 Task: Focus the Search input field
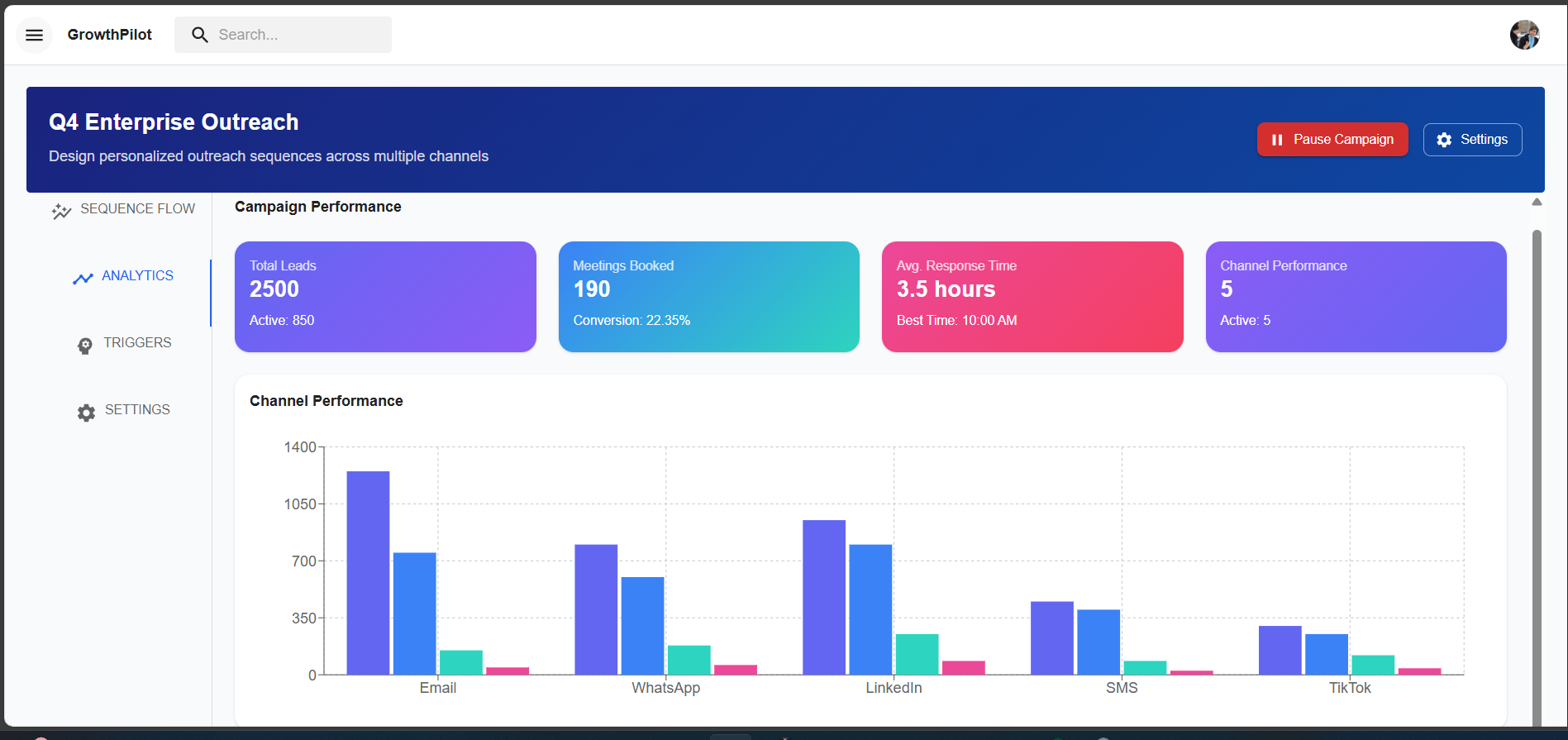(x=283, y=35)
